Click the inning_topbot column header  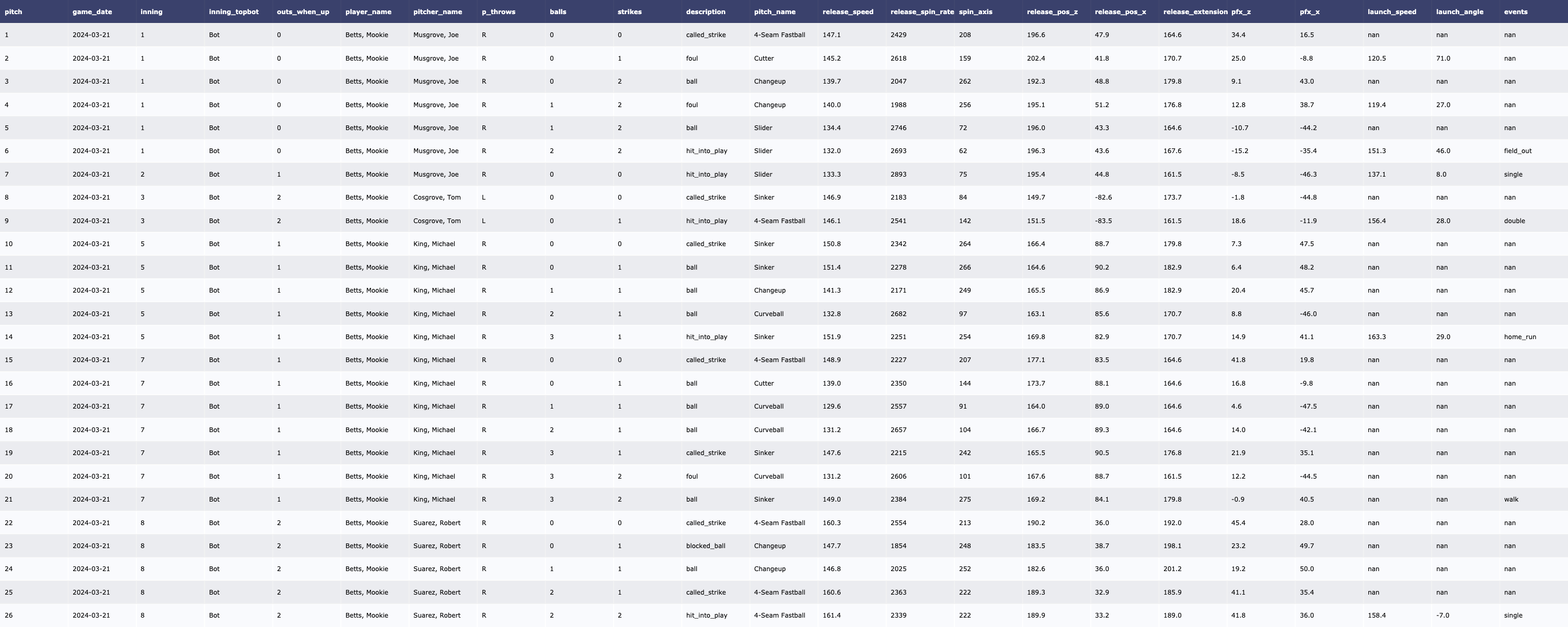pyautogui.click(x=233, y=11)
